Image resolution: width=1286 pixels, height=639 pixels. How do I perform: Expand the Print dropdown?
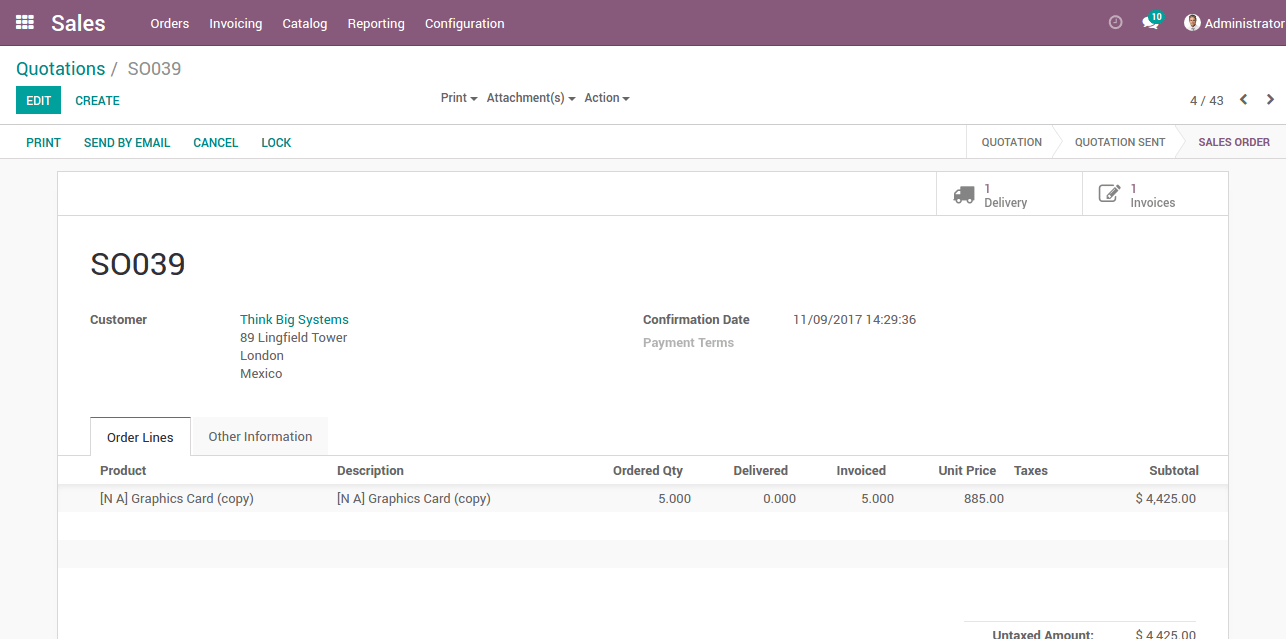click(459, 98)
